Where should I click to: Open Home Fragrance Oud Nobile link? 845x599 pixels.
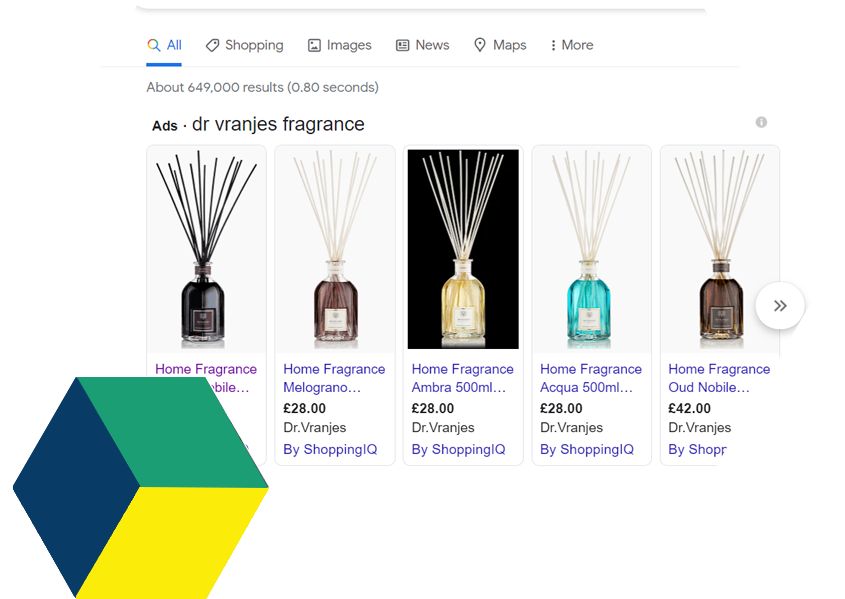719,378
